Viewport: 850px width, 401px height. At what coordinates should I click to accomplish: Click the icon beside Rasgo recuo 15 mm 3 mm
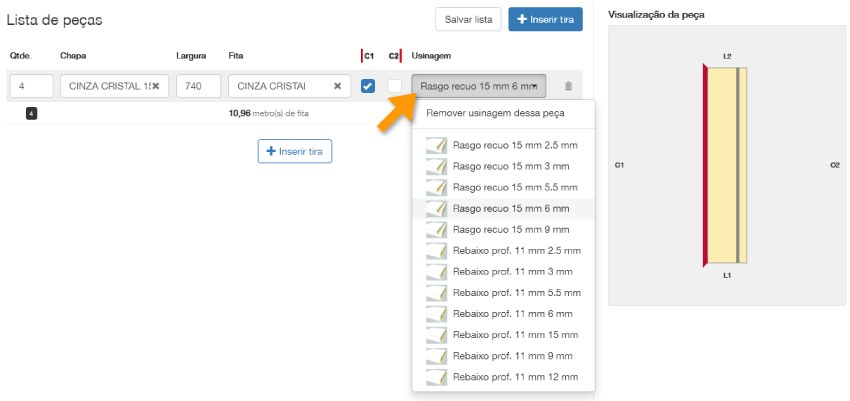coord(436,166)
